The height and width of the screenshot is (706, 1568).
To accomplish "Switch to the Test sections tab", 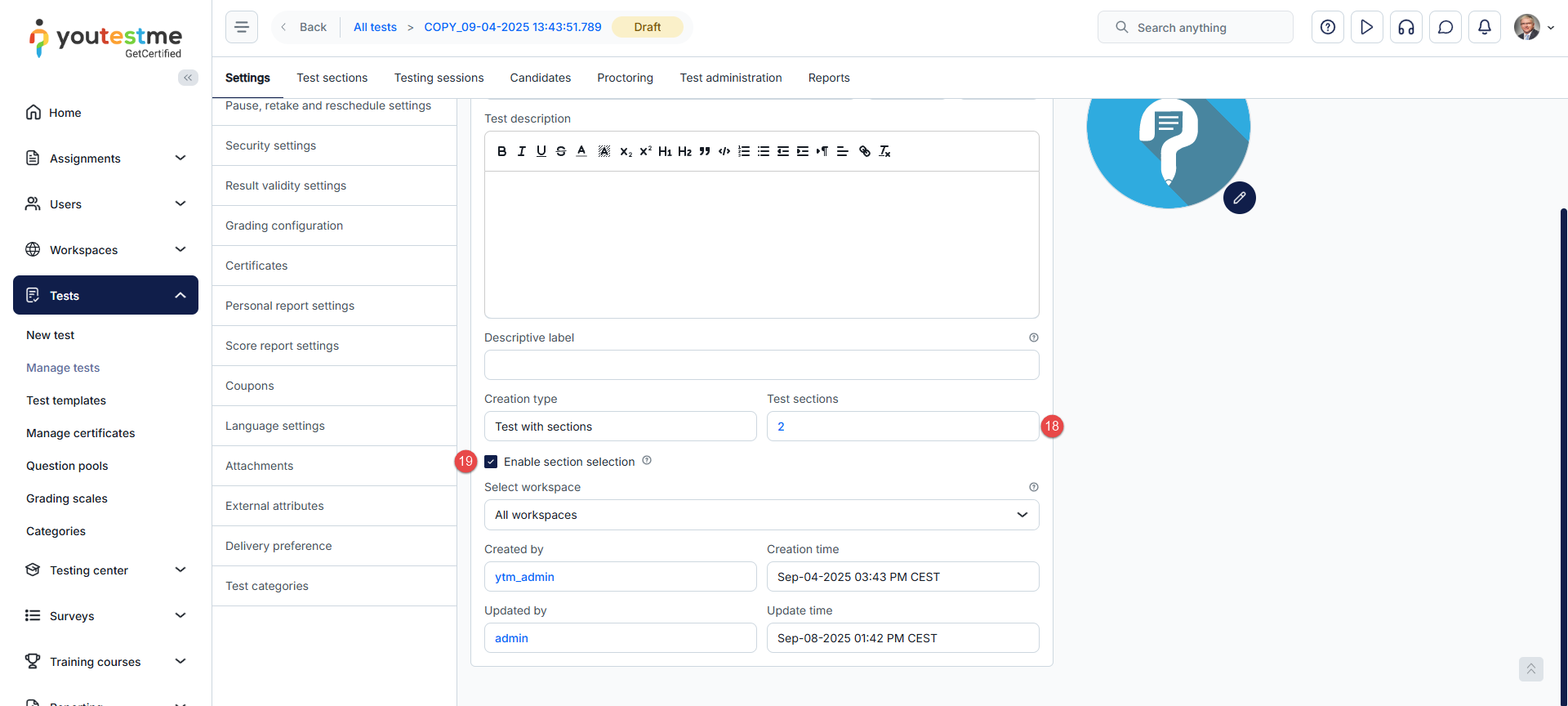I will (x=332, y=78).
